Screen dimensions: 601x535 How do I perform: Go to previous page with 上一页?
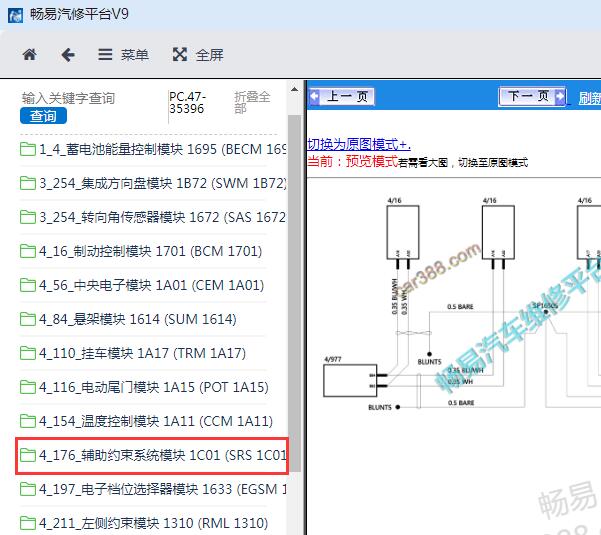342,96
